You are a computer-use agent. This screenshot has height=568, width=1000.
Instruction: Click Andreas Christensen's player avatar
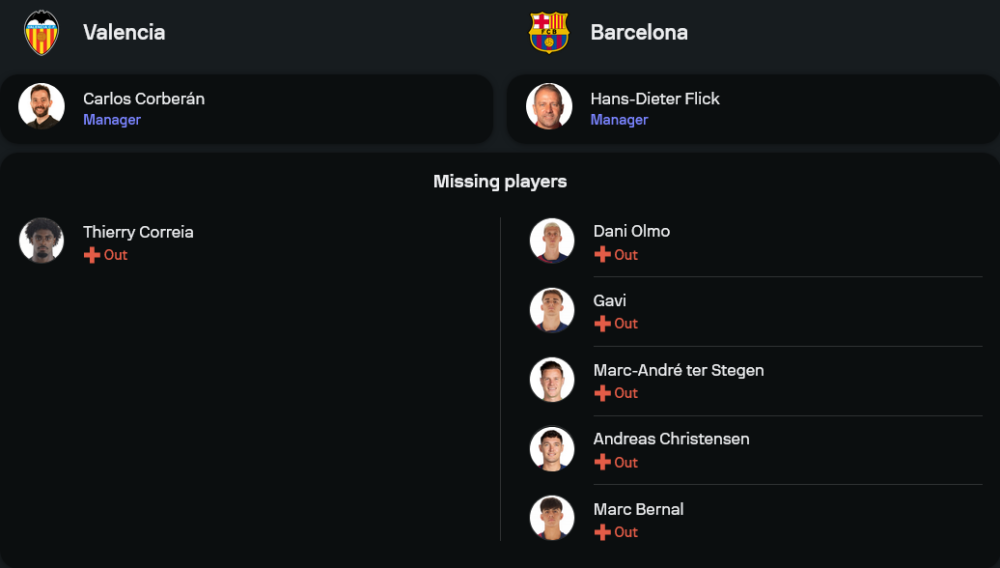tap(552, 449)
